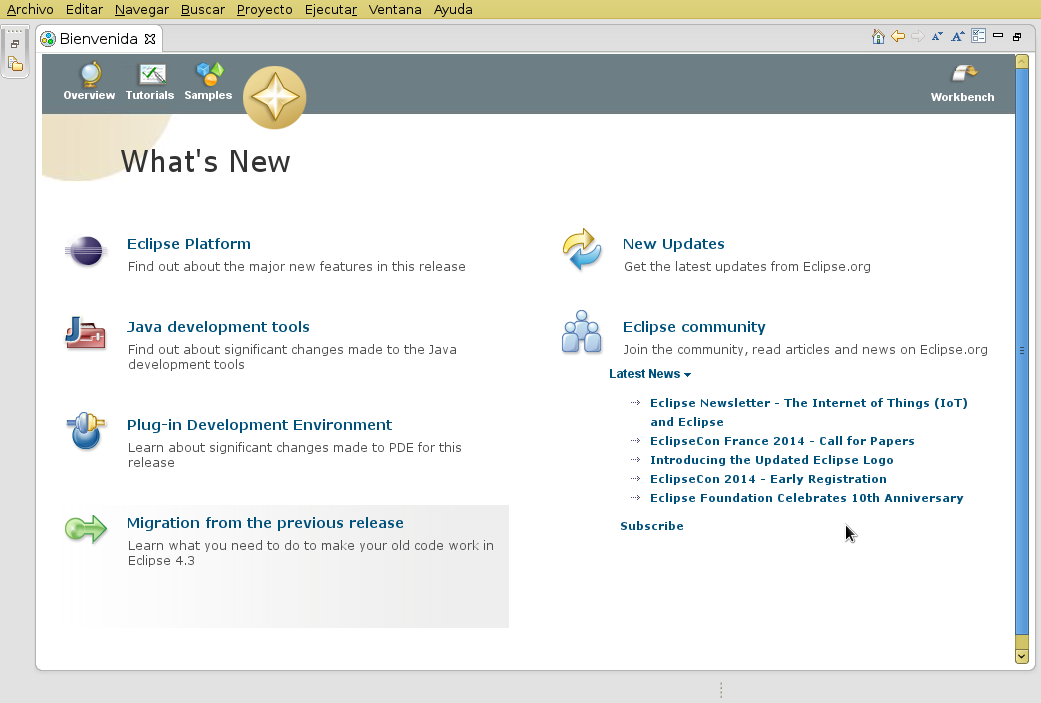Click the text 'Get the latest updates from Eclipse.org'
Image resolution: width=1041 pixels, height=703 pixels.
click(747, 266)
